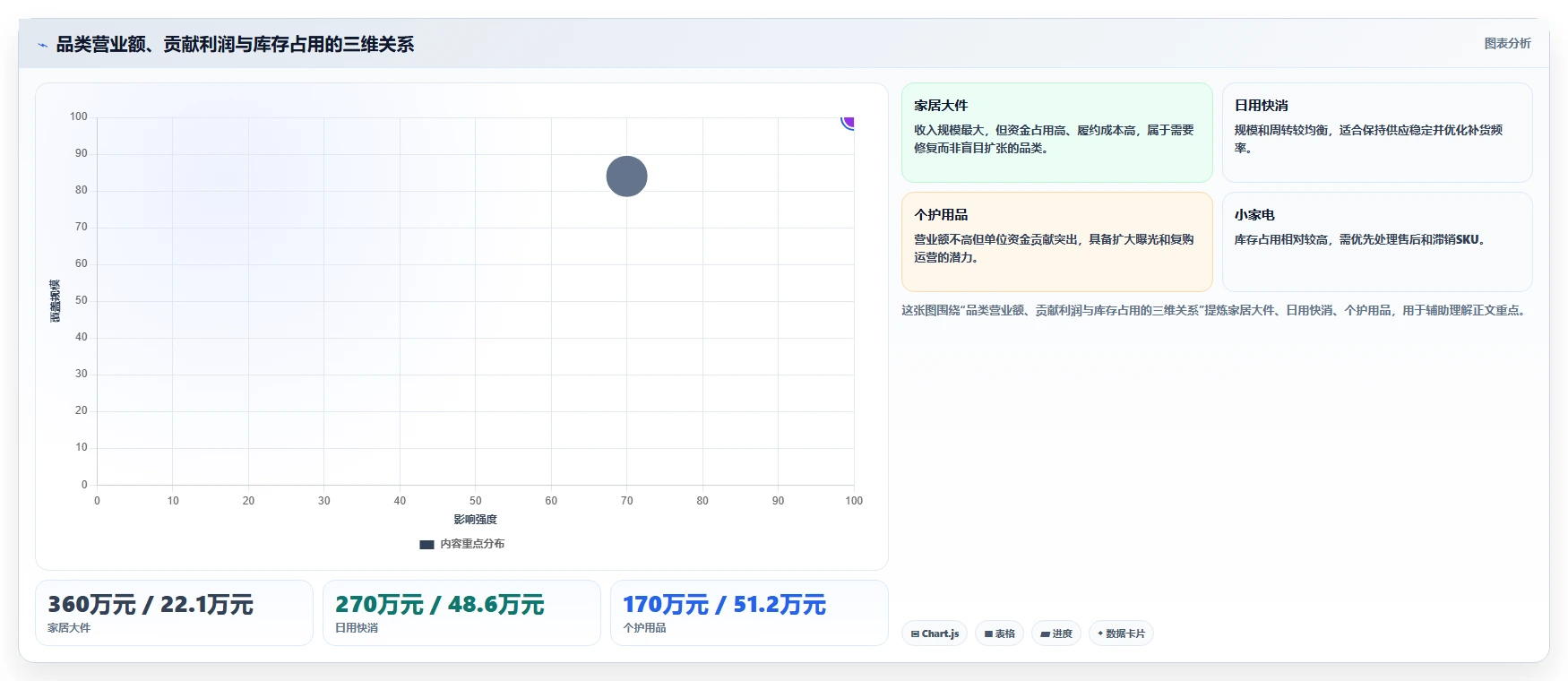Click the 图表分析 label in header
Image resolution: width=1568 pixels, height=681 pixels.
(1507, 43)
